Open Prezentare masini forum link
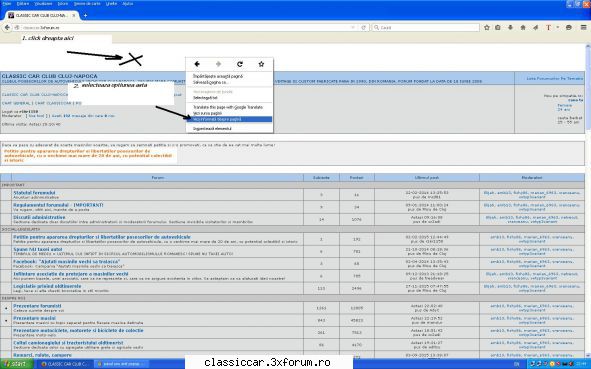 34,318
